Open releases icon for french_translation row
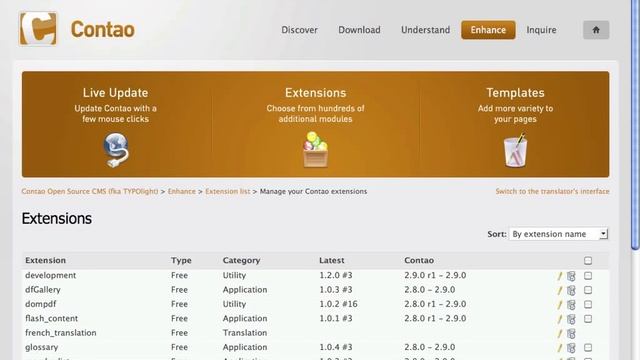Screen dimensions: 640x360 click(571, 333)
